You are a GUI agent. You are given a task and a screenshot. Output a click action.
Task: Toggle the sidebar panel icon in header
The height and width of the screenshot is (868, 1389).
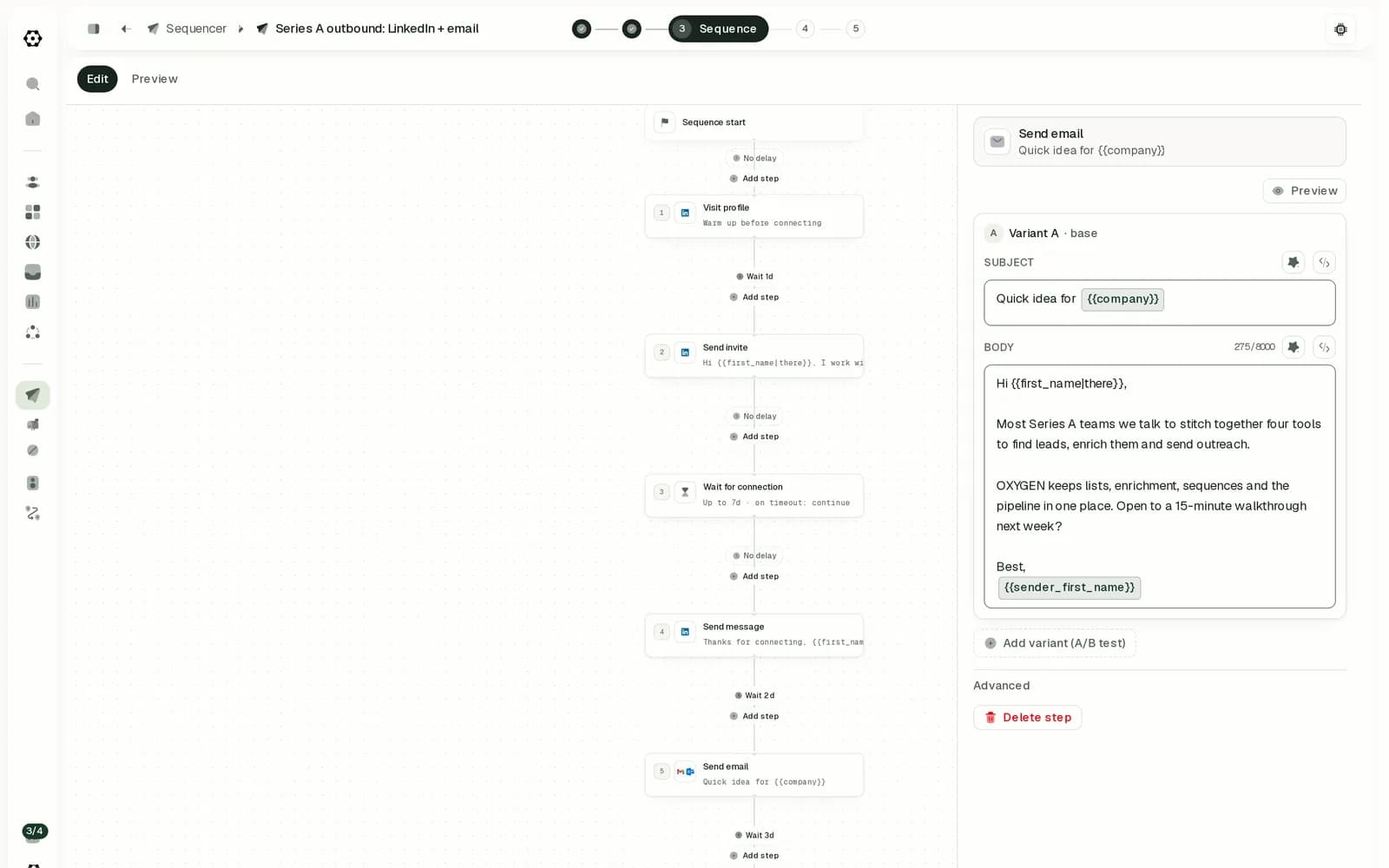(94, 29)
